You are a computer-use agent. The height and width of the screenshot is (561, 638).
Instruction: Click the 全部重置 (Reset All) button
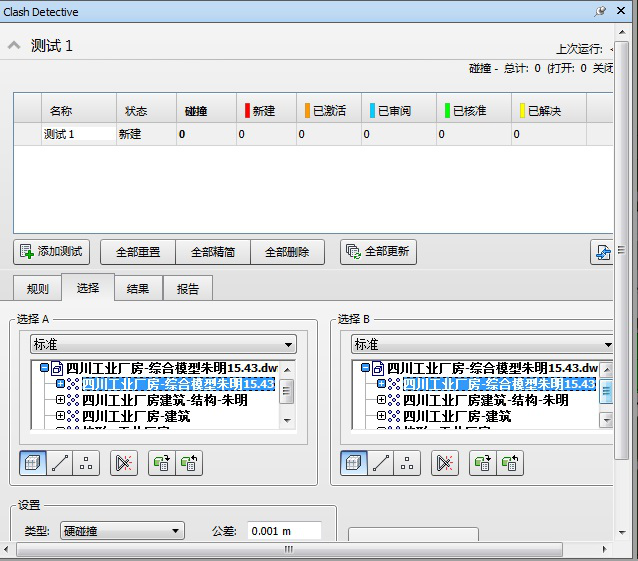click(x=138, y=252)
